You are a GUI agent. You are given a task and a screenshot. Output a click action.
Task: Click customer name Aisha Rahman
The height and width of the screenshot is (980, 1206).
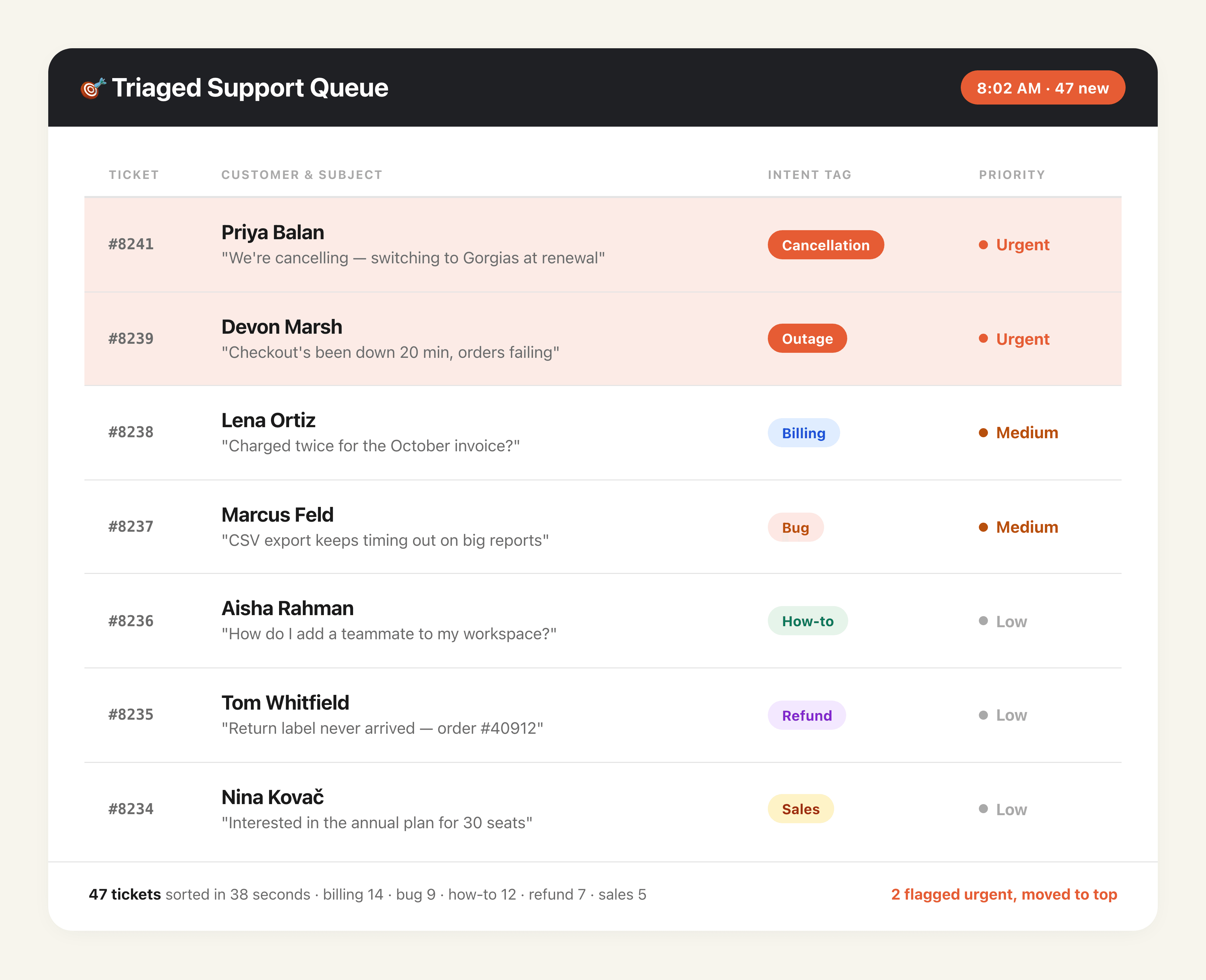[287, 608]
